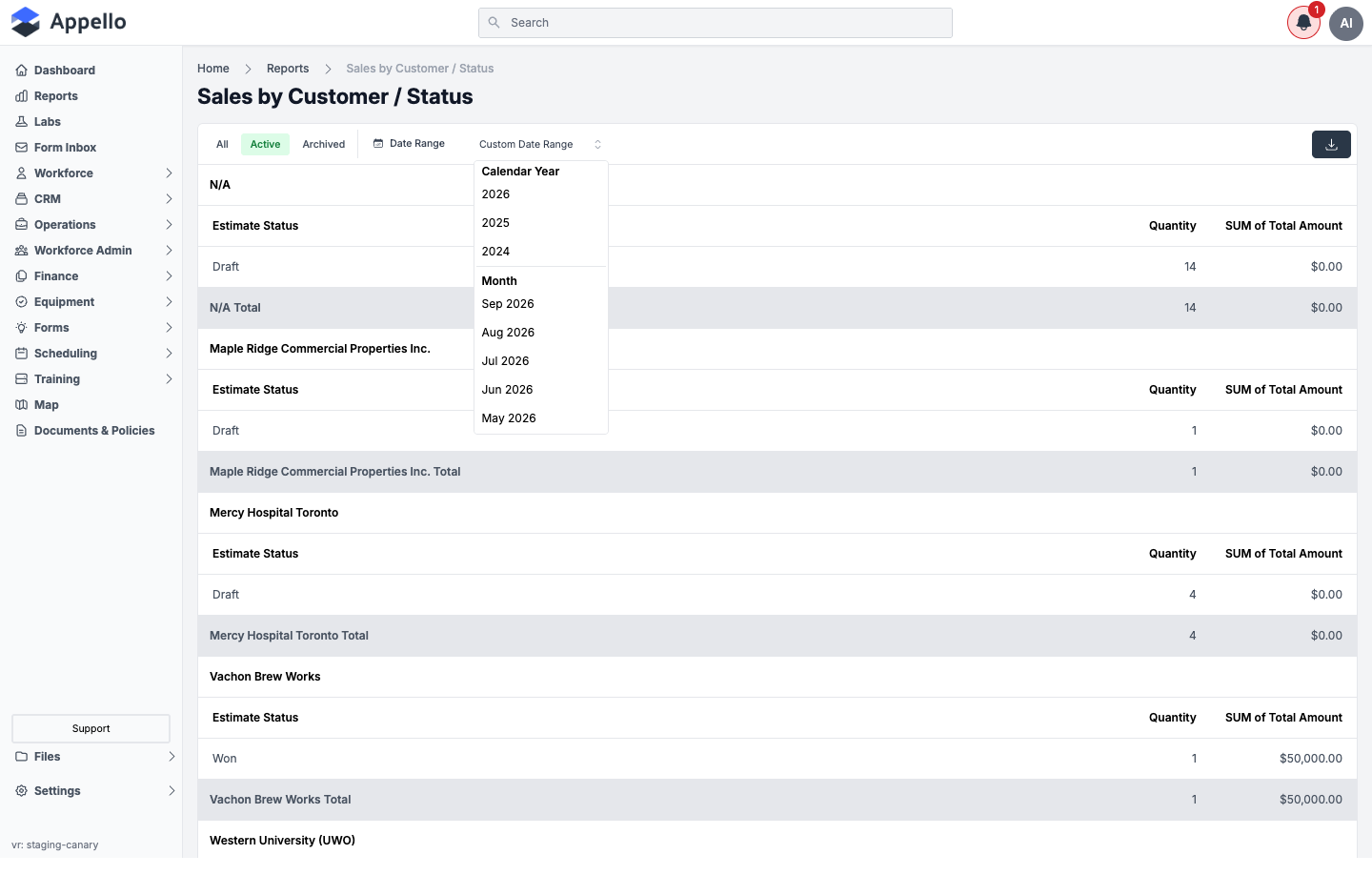
Task: Click the Workforce Admin people icon
Action: pos(21,251)
